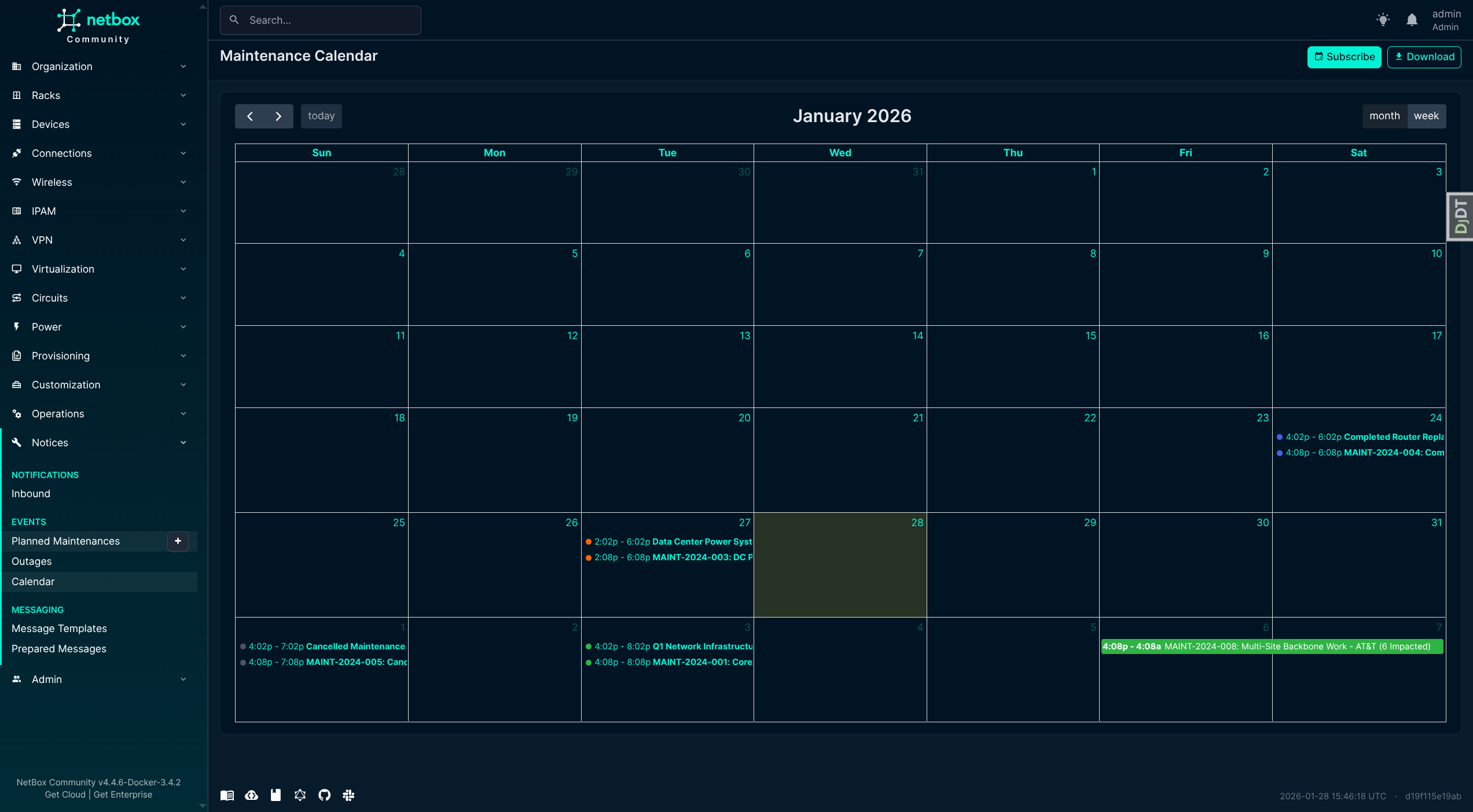Toggle light/dark theme with the bulb icon
Image resolution: width=1473 pixels, height=812 pixels.
(x=1383, y=19)
